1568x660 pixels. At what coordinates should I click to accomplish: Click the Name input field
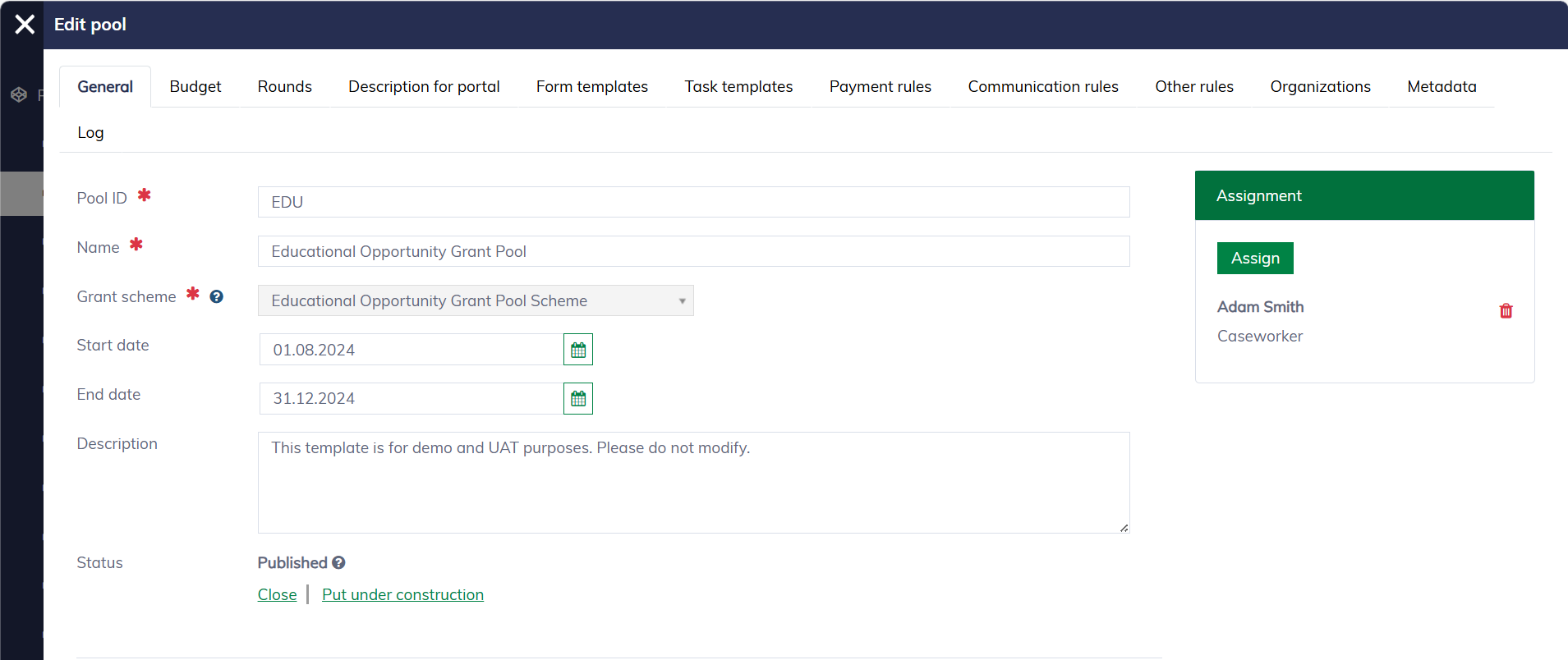pyautogui.click(x=693, y=252)
